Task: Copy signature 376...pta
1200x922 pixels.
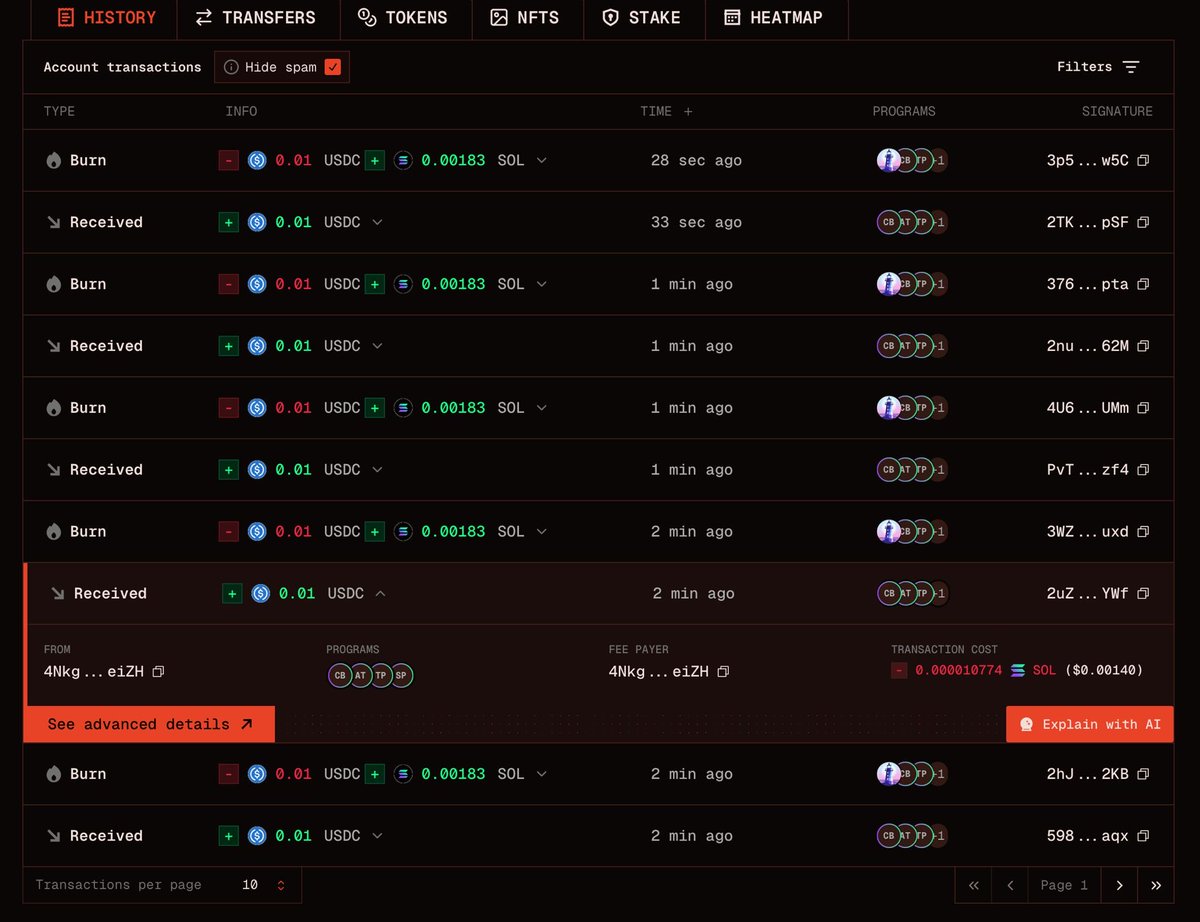Action: click(x=1143, y=284)
